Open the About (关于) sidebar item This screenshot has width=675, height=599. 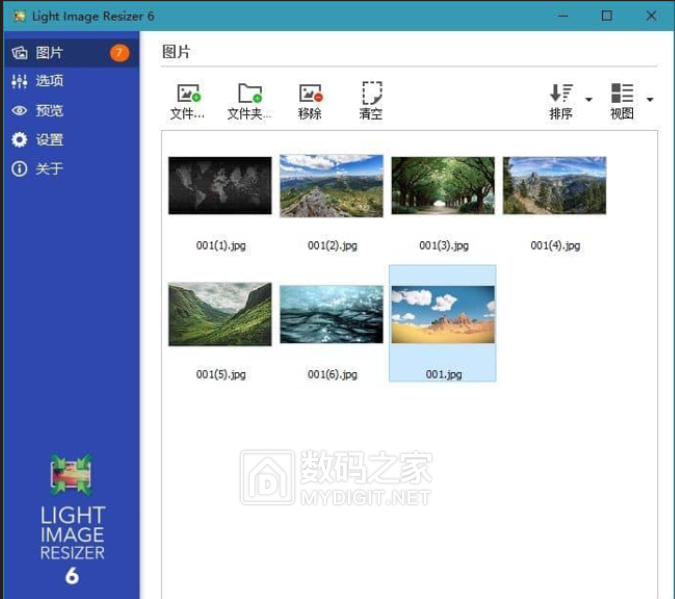[x=50, y=169]
